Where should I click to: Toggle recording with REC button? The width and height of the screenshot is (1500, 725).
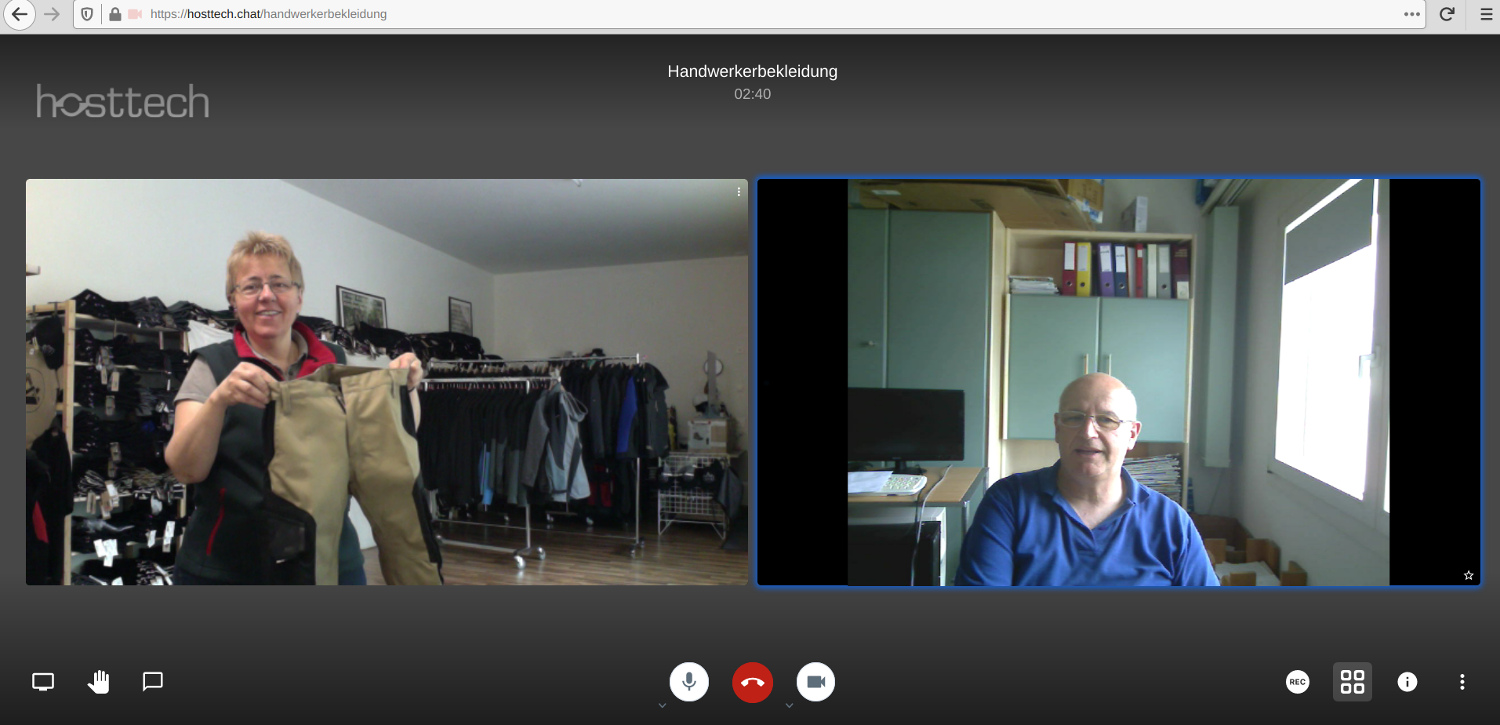point(1297,682)
